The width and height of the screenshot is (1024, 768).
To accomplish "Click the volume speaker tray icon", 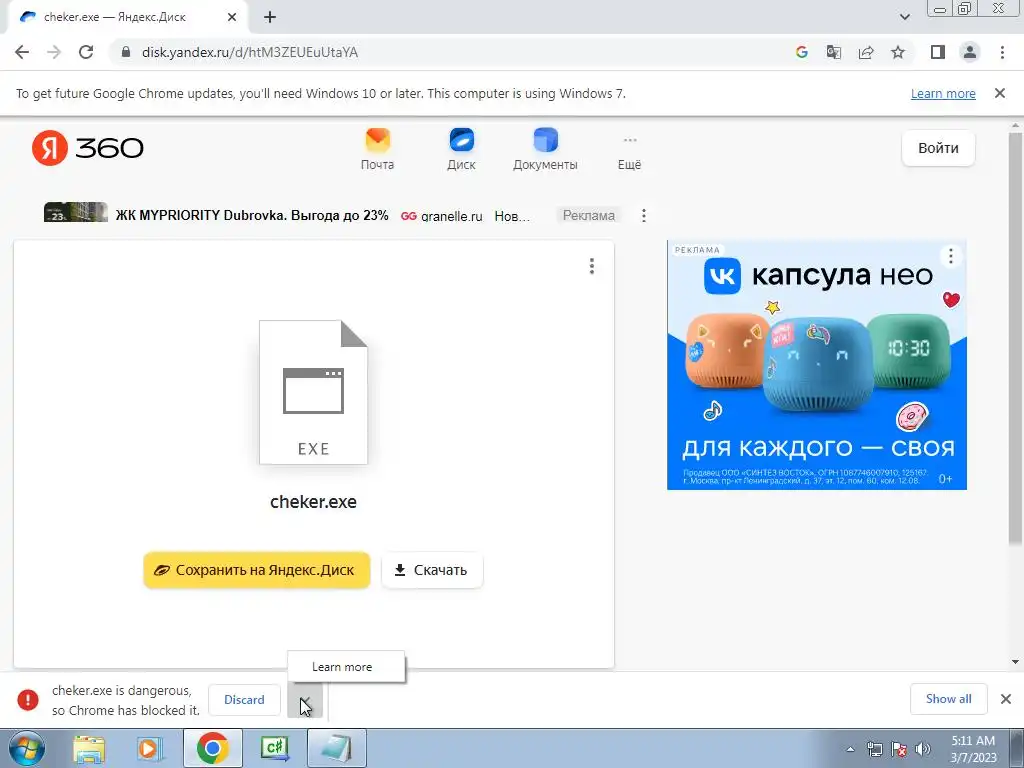I will click(923, 749).
